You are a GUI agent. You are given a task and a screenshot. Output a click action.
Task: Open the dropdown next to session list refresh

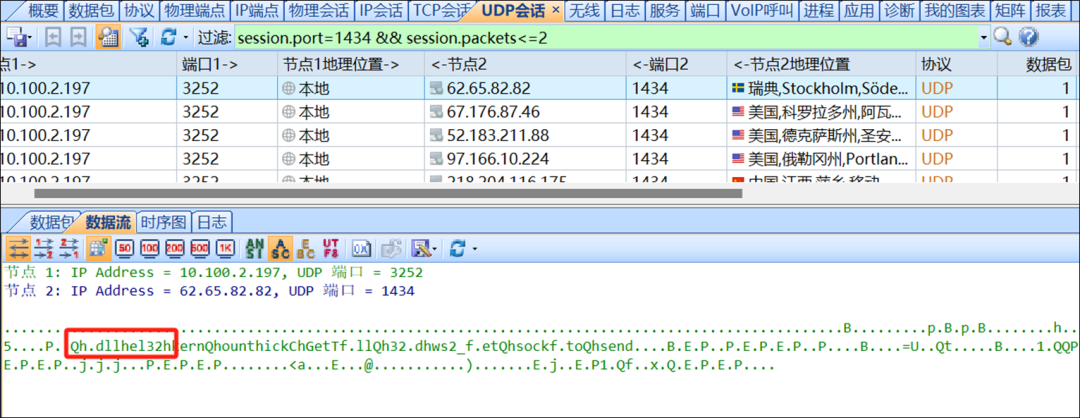[186, 38]
